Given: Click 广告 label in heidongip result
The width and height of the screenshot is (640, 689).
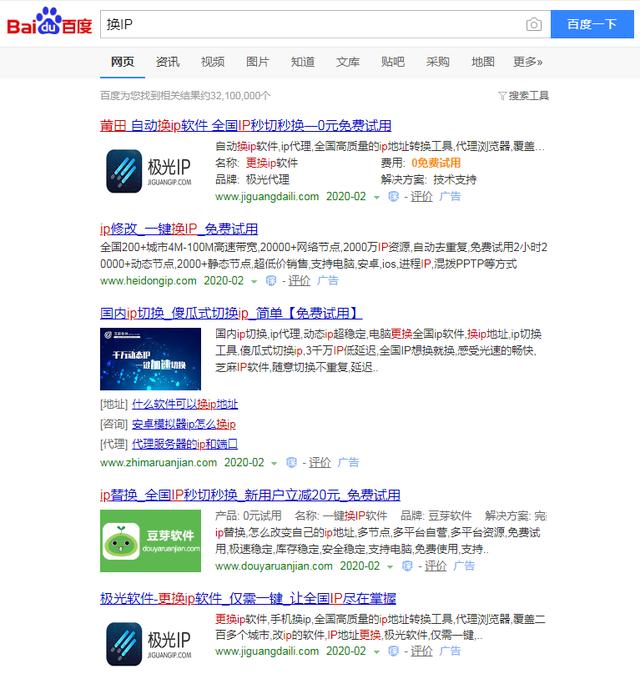Looking at the screenshot, I should 327,280.
